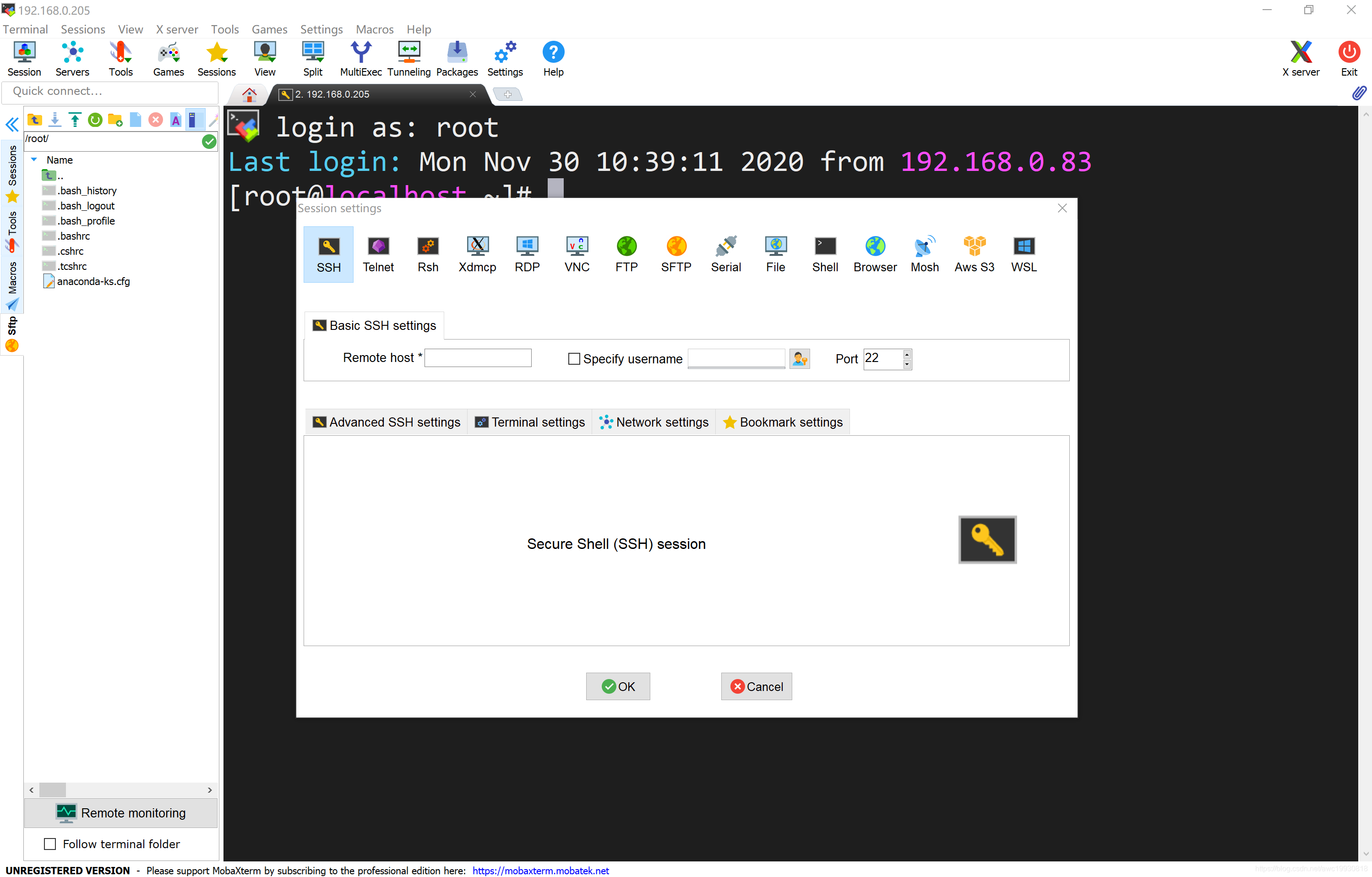Click the Remote host input field

(478, 357)
